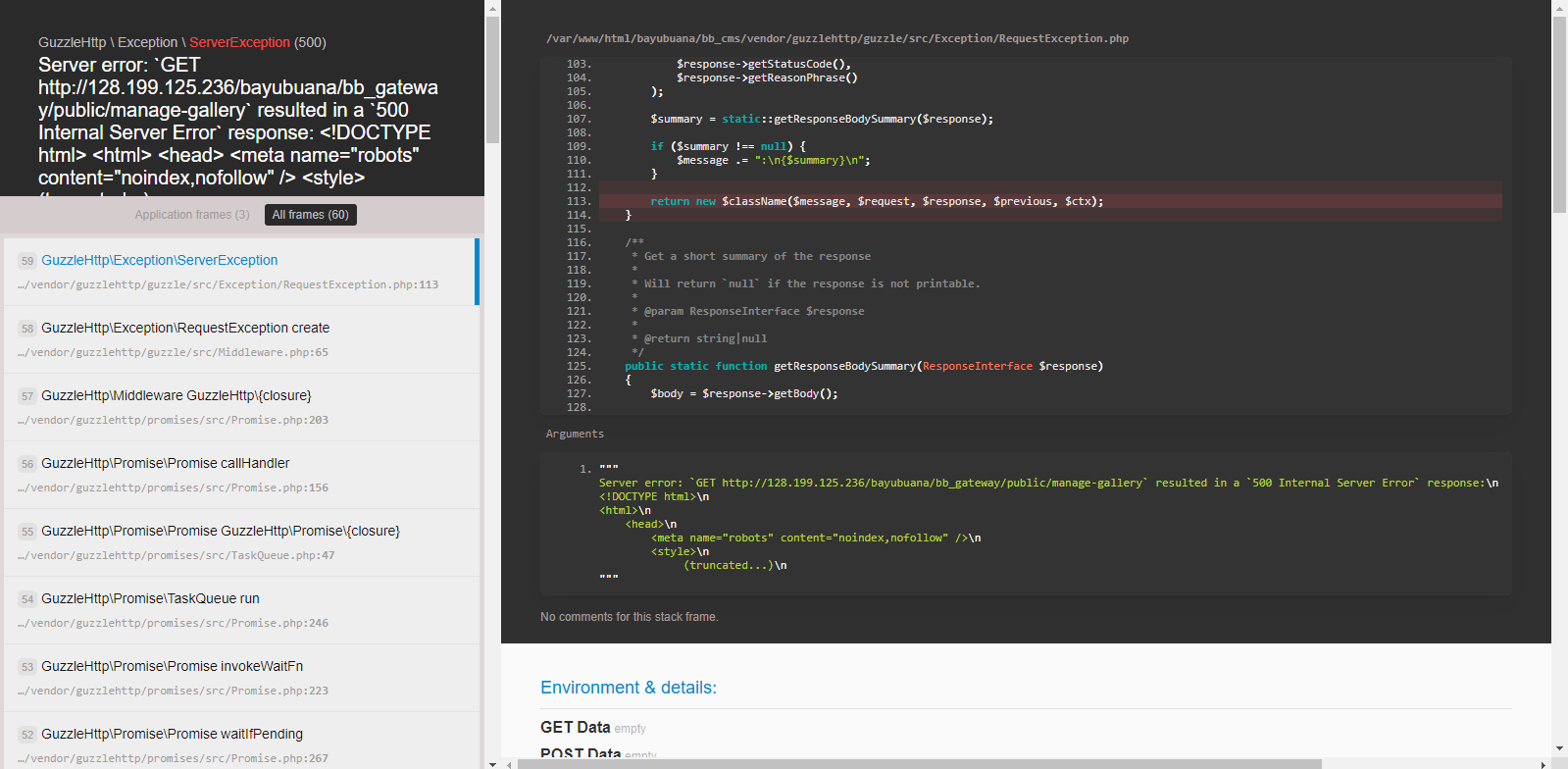Select frame 58 RequestException create
The width and height of the screenshot is (1568, 769).
[x=185, y=328]
